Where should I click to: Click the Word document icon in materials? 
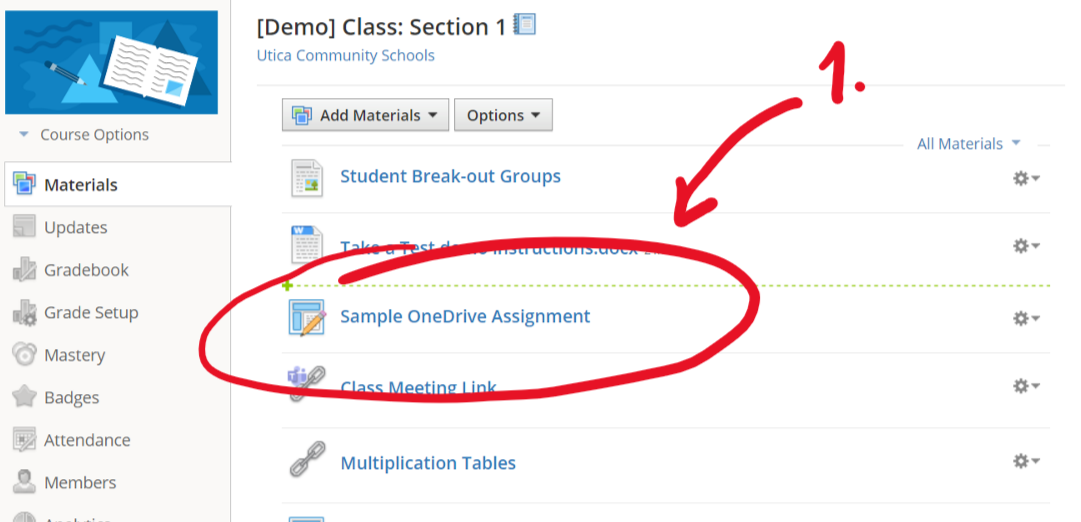pos(306,245)
